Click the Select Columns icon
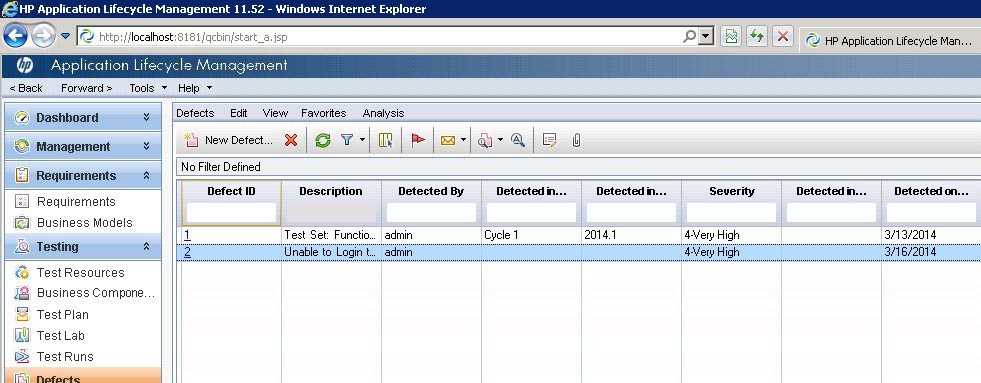Image resolution: width=981 pixels, height=383 pixels. click(386, 140)
